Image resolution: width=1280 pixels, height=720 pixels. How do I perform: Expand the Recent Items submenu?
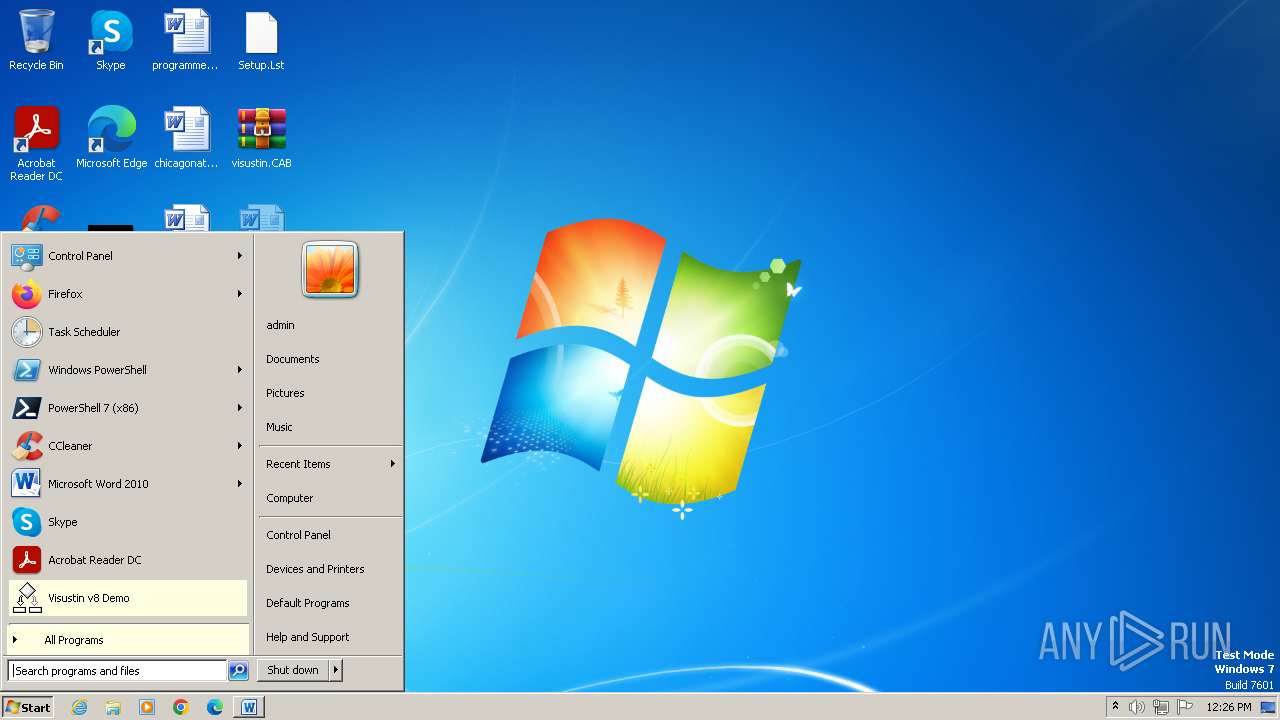tap(330, 464)
